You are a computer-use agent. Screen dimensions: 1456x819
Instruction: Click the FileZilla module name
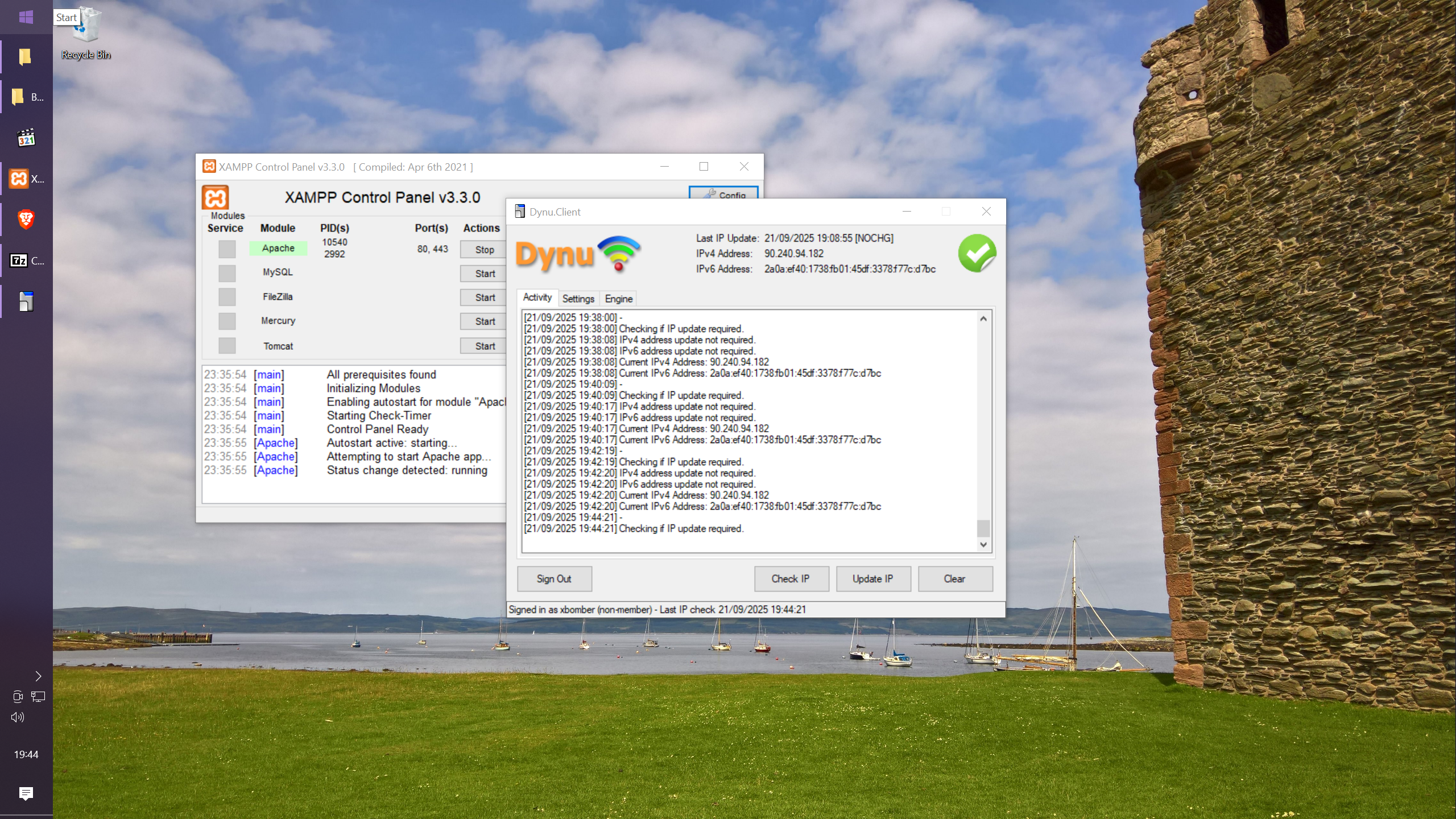[278, 297]
